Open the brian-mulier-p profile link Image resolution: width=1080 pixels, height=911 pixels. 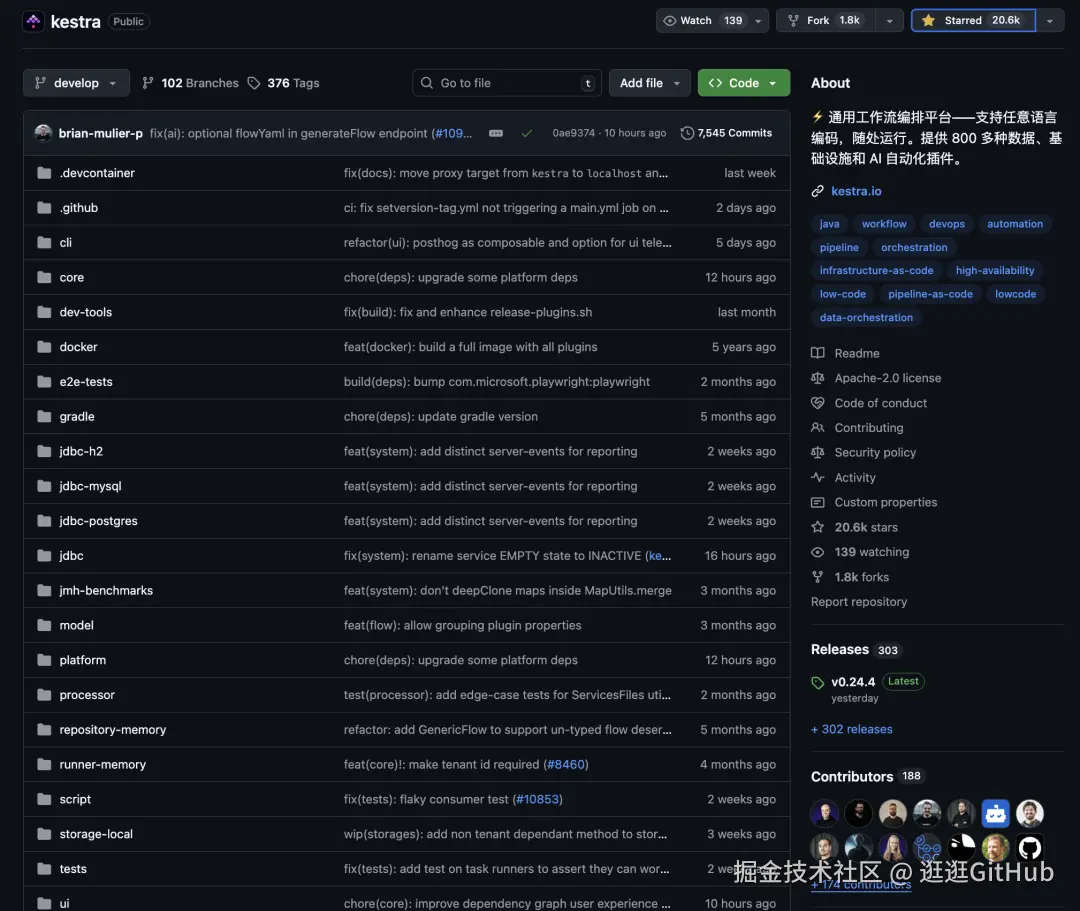click(101, 133)
